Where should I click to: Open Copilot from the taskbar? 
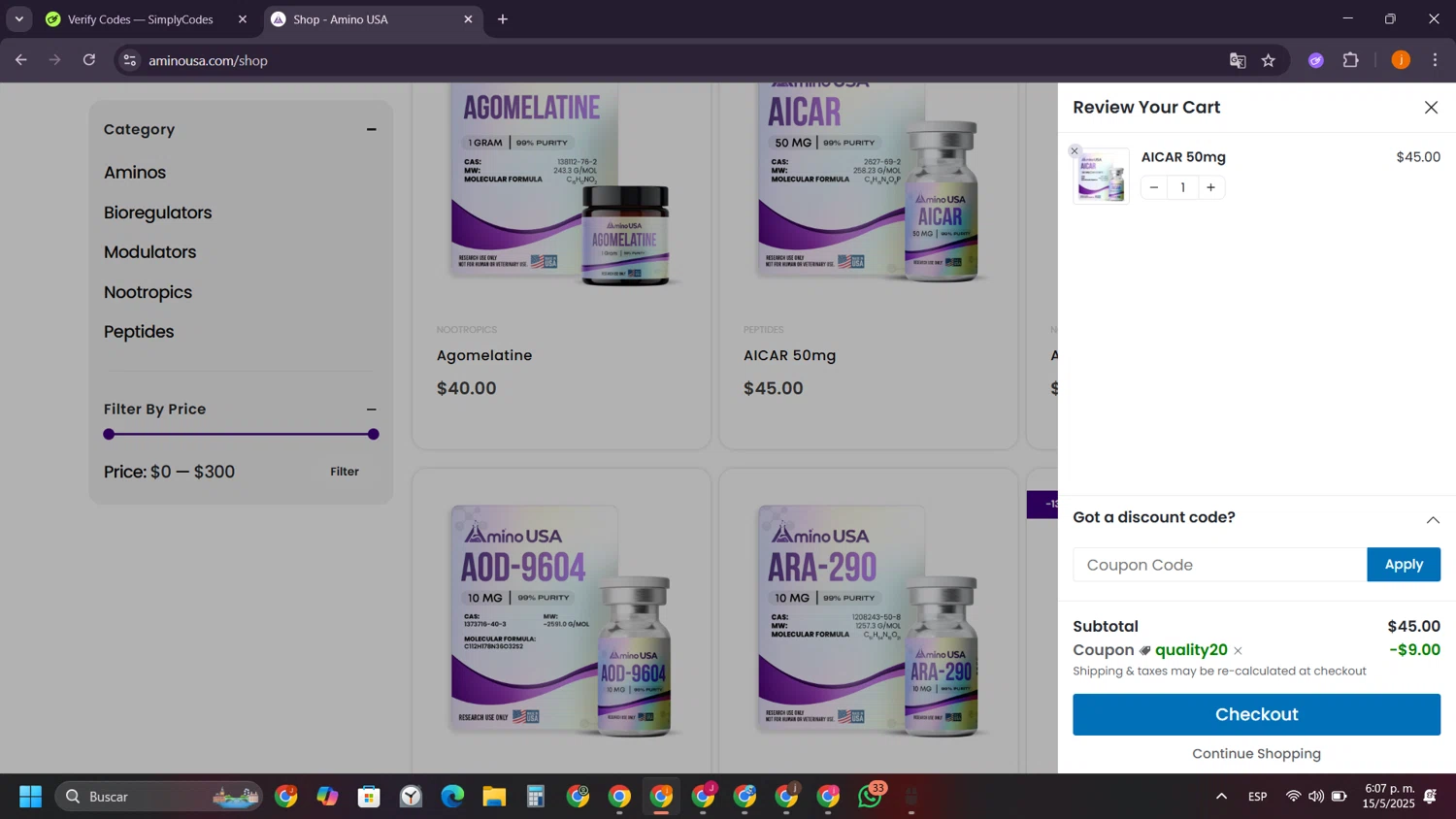point(327,797)
